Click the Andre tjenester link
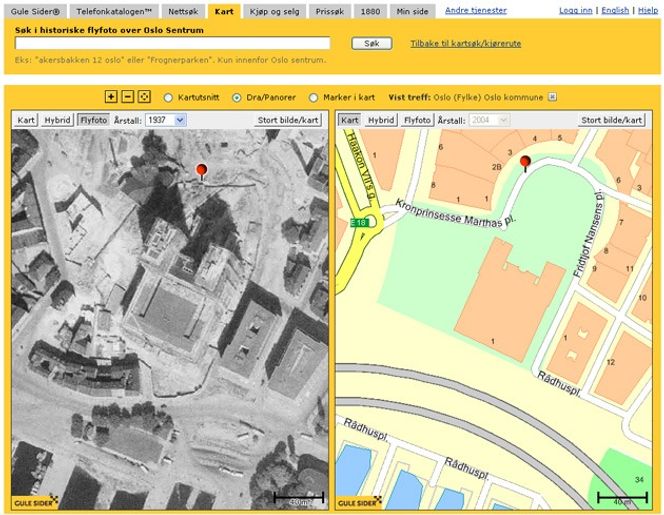 pyautogui.click(x=476, y=11)
